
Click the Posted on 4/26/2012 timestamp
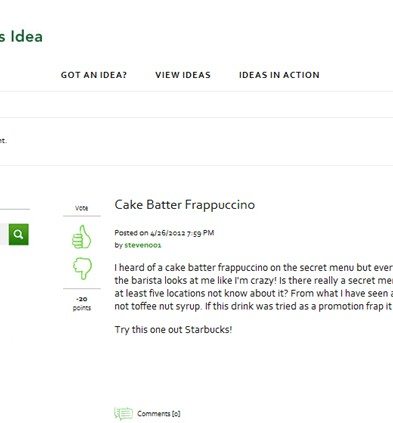click(164, 233)
